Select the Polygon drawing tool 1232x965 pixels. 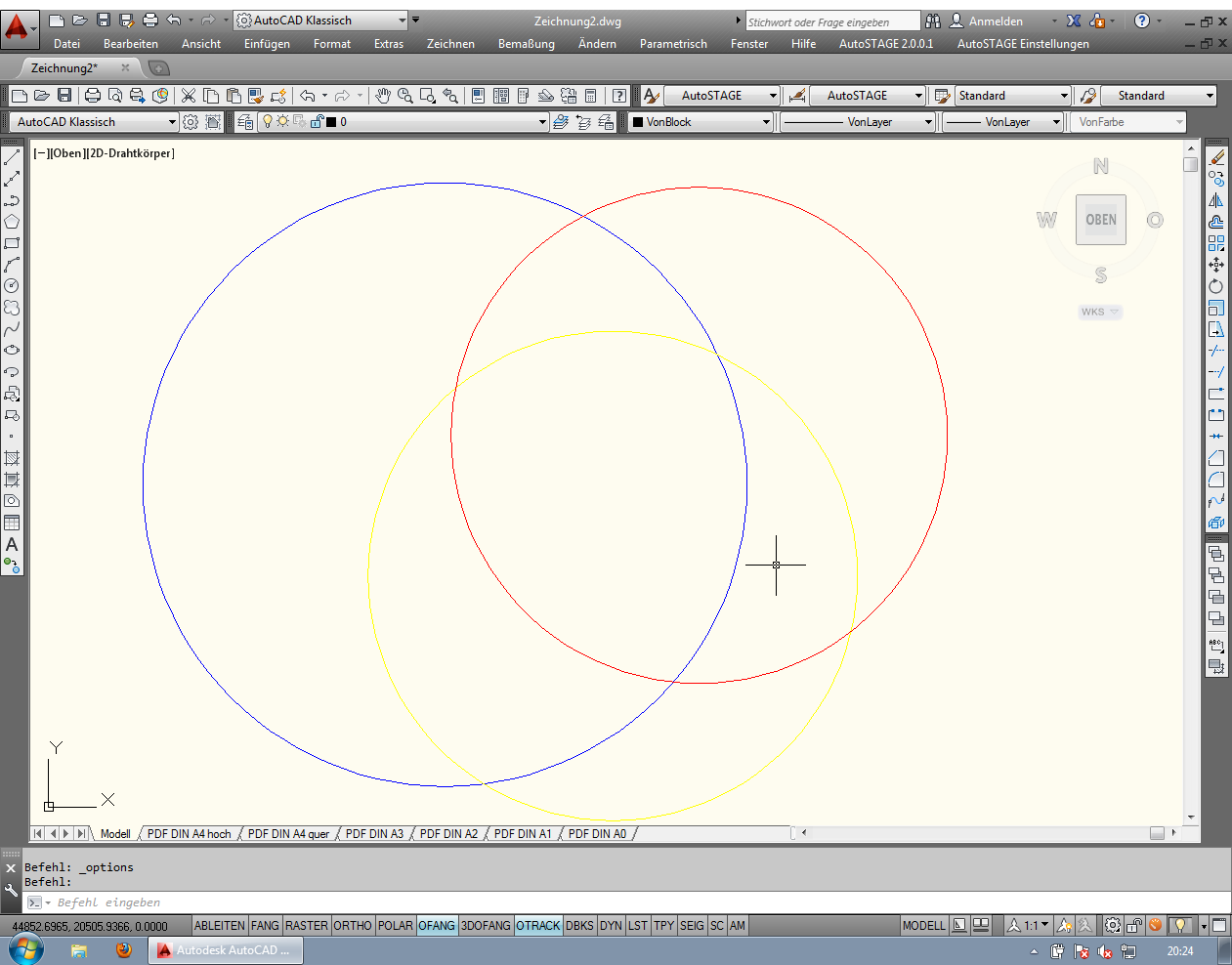pyautogui.click(x=12, y=222)
